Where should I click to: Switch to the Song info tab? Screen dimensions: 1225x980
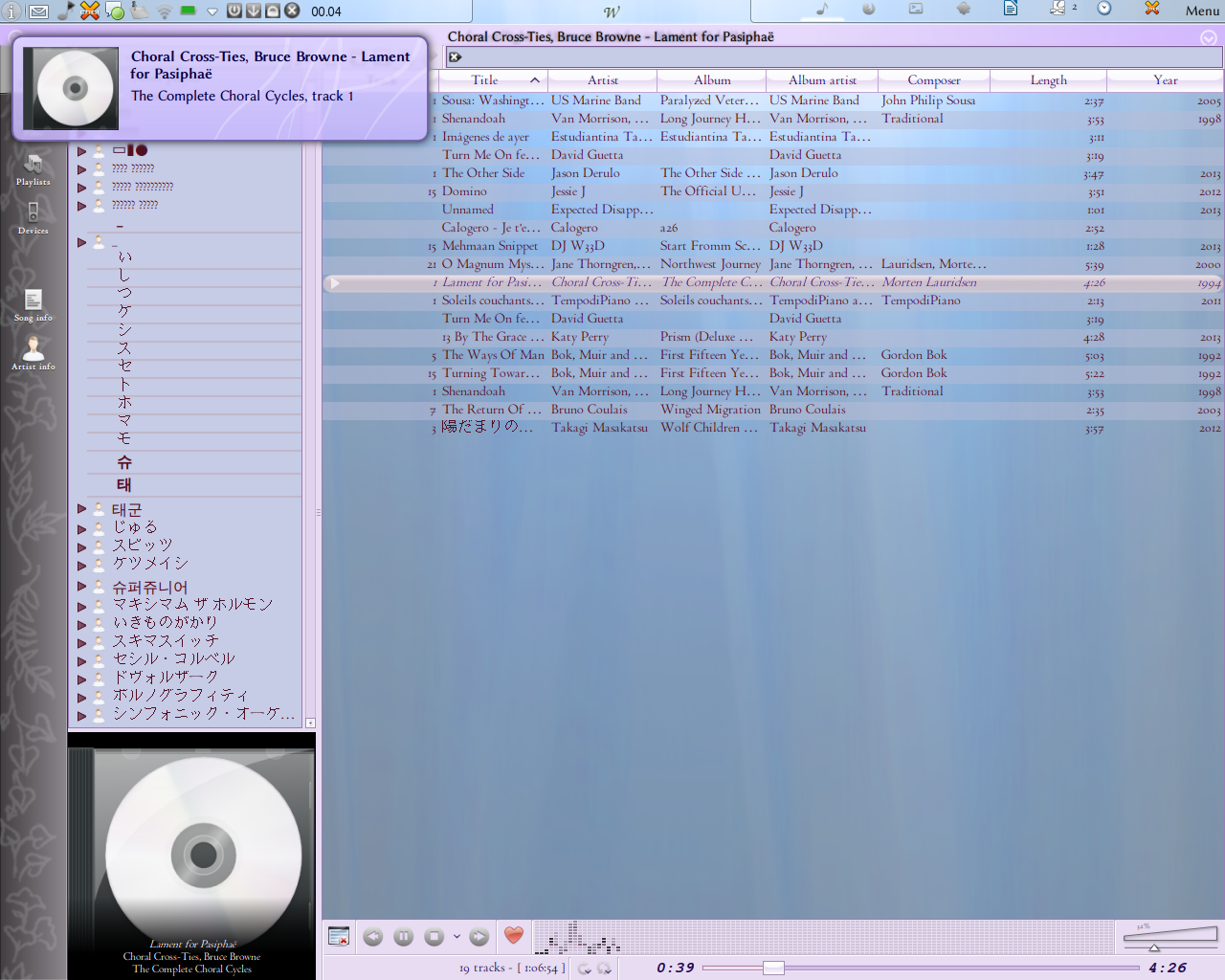tap(33, 305)
